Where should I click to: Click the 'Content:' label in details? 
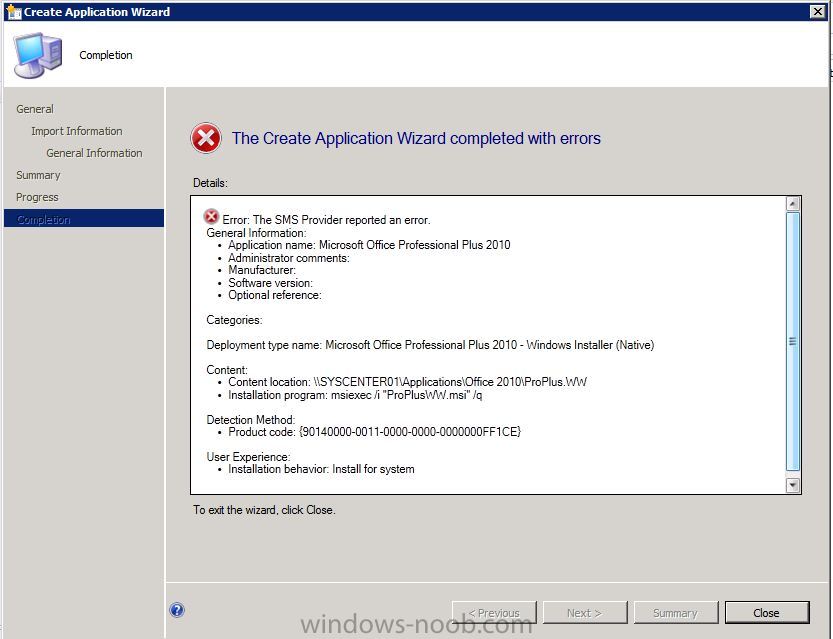pyautogui.click(x=227, y=370)
